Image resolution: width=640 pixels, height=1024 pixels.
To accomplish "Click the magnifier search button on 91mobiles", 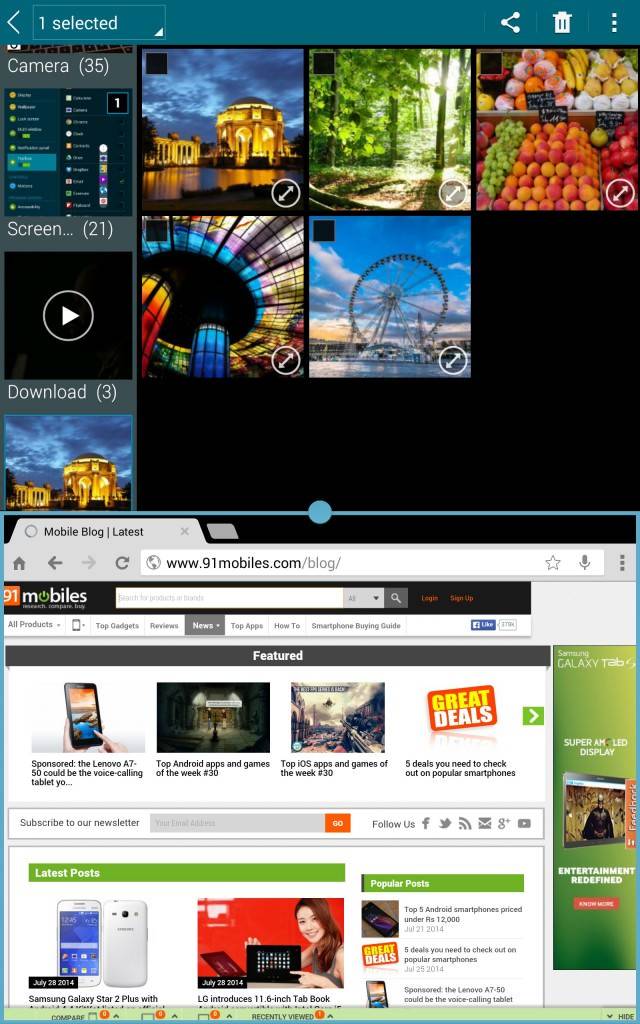I will 396,598.
